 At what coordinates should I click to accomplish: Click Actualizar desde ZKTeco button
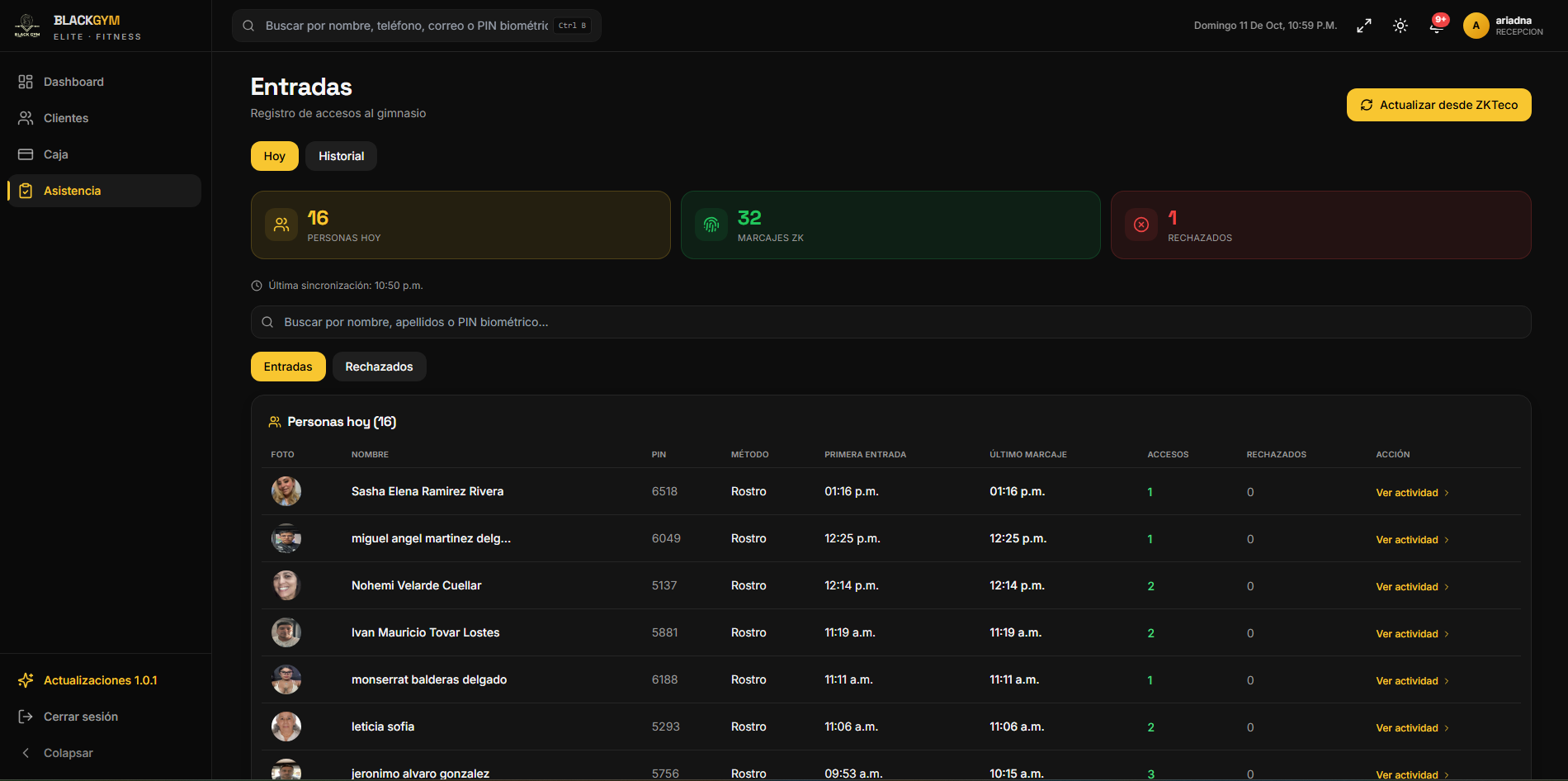coord(1438,105)
